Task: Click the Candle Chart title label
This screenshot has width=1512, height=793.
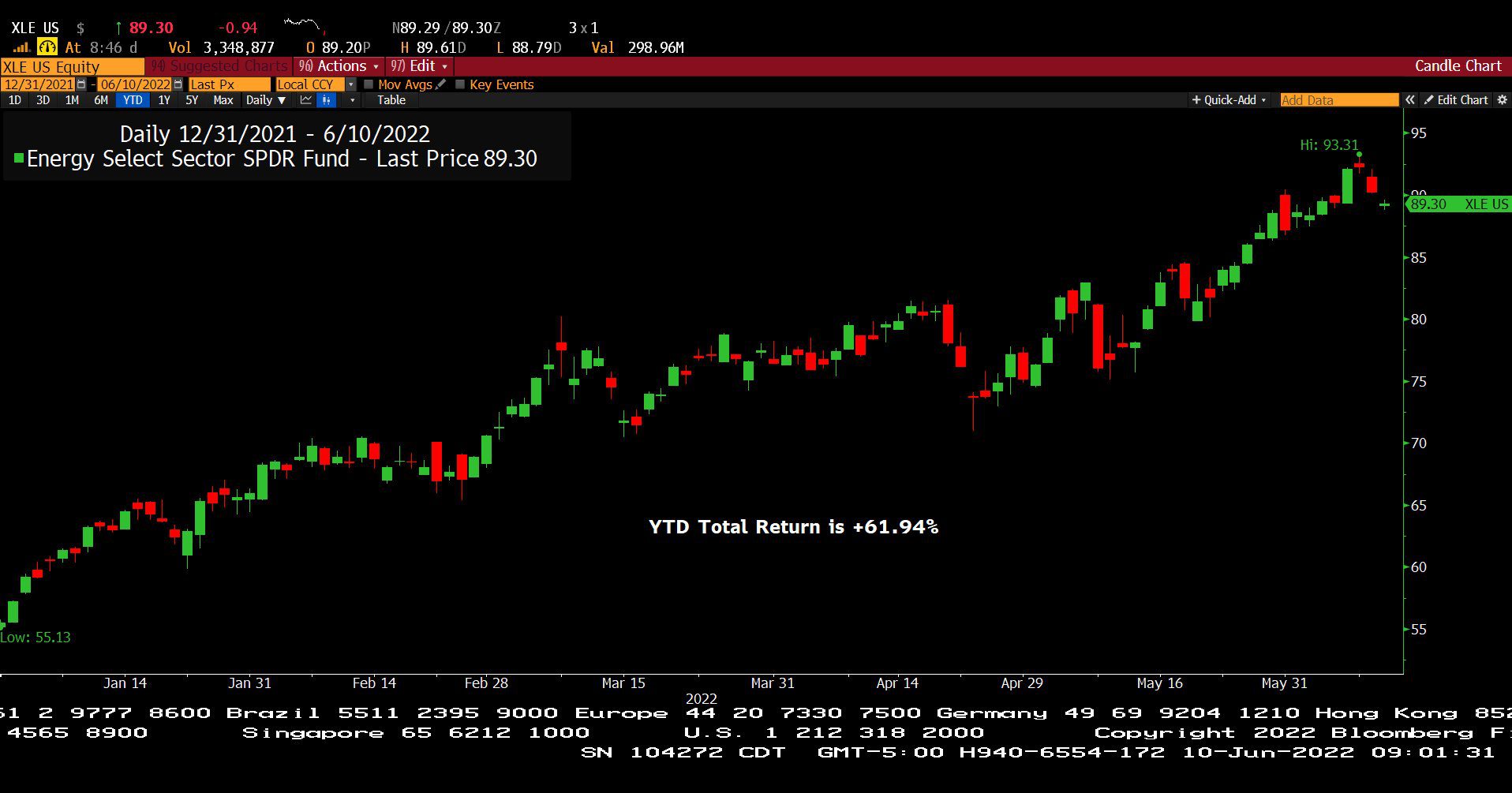Action: pyautogui.click(x=1458, y=66)
